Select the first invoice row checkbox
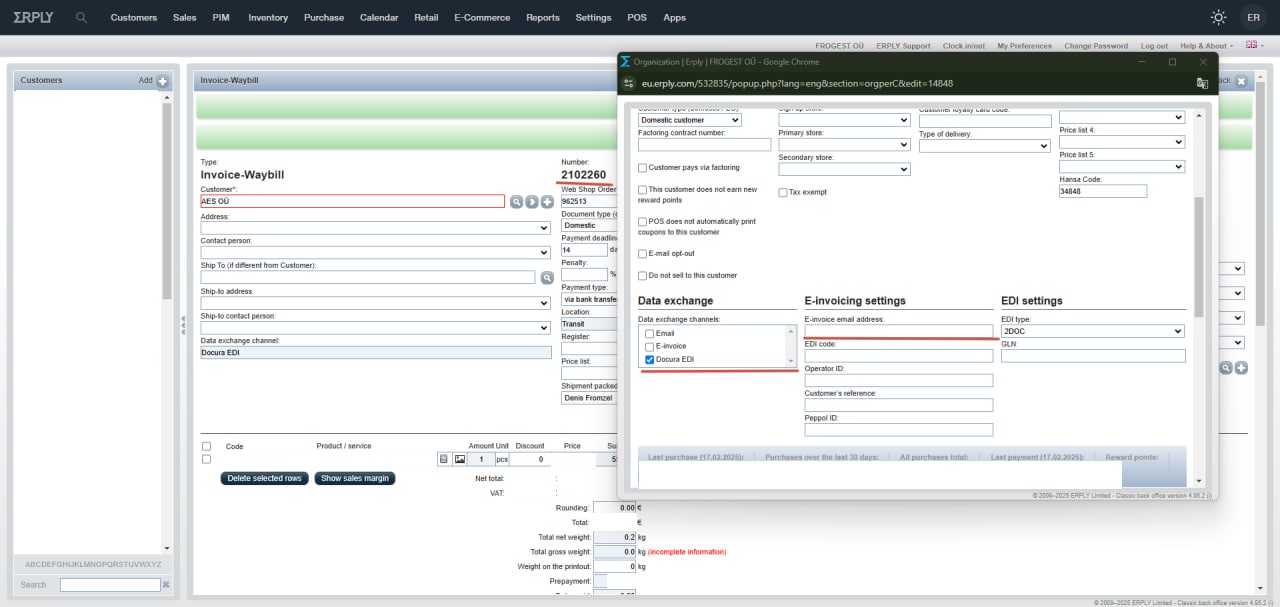Viewport: 1280px width, 607px height. tap(206, 459)
